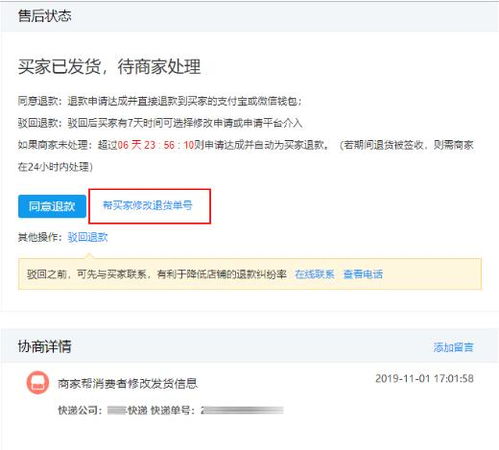This screenshot has height=450, width=499.
Task: Click the blurred 快递公司 name
Action: coord(117,410)
